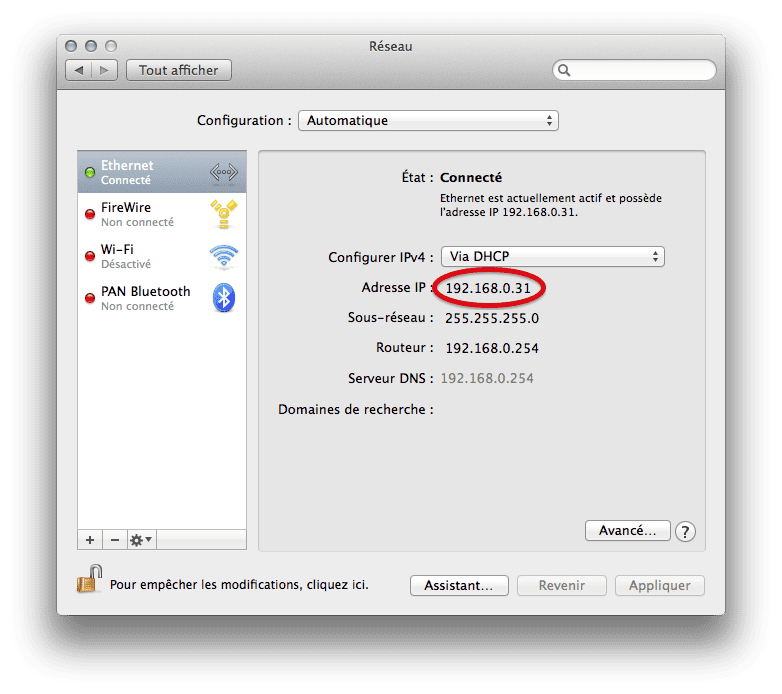Select the Ethernet service in the sidebar

coord(162,172)
